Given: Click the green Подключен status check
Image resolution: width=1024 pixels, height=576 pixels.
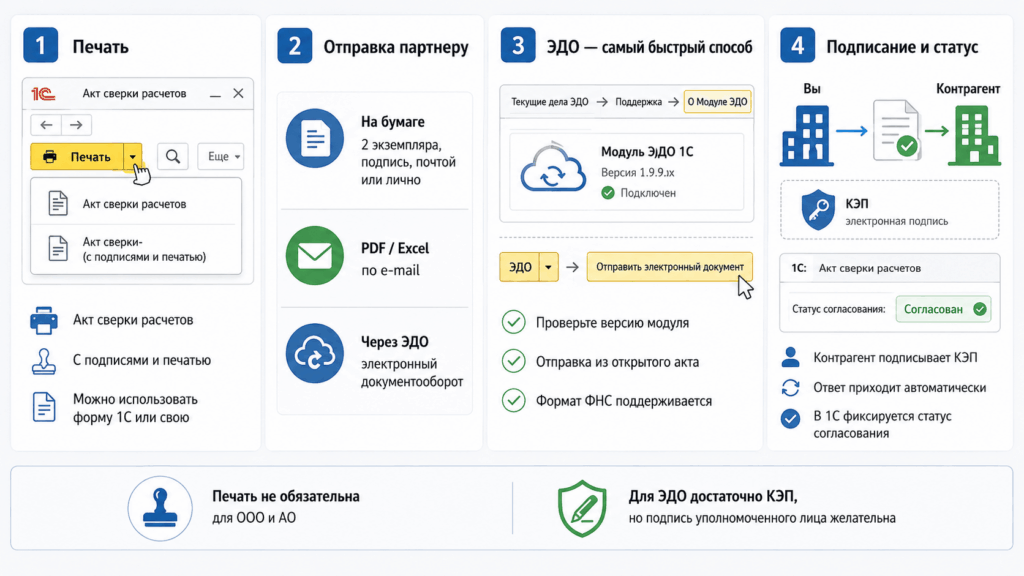Looking at the screenshot, I should tap(608, 193).
